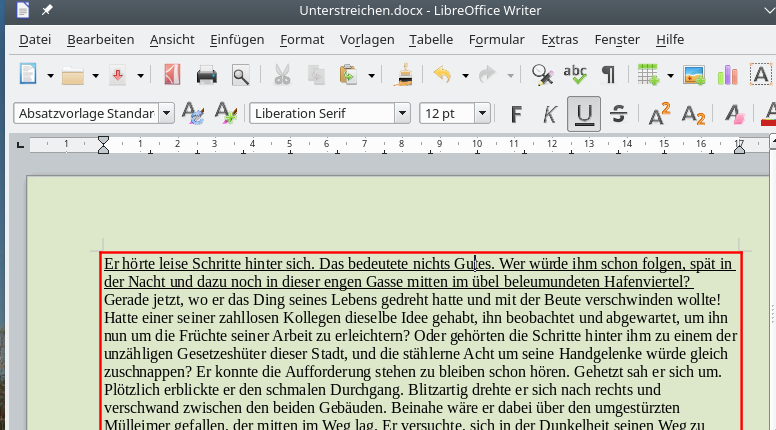Screen dimensions: 776x430
Task: Click the Insert text box icon
Action: coord(761,75)
